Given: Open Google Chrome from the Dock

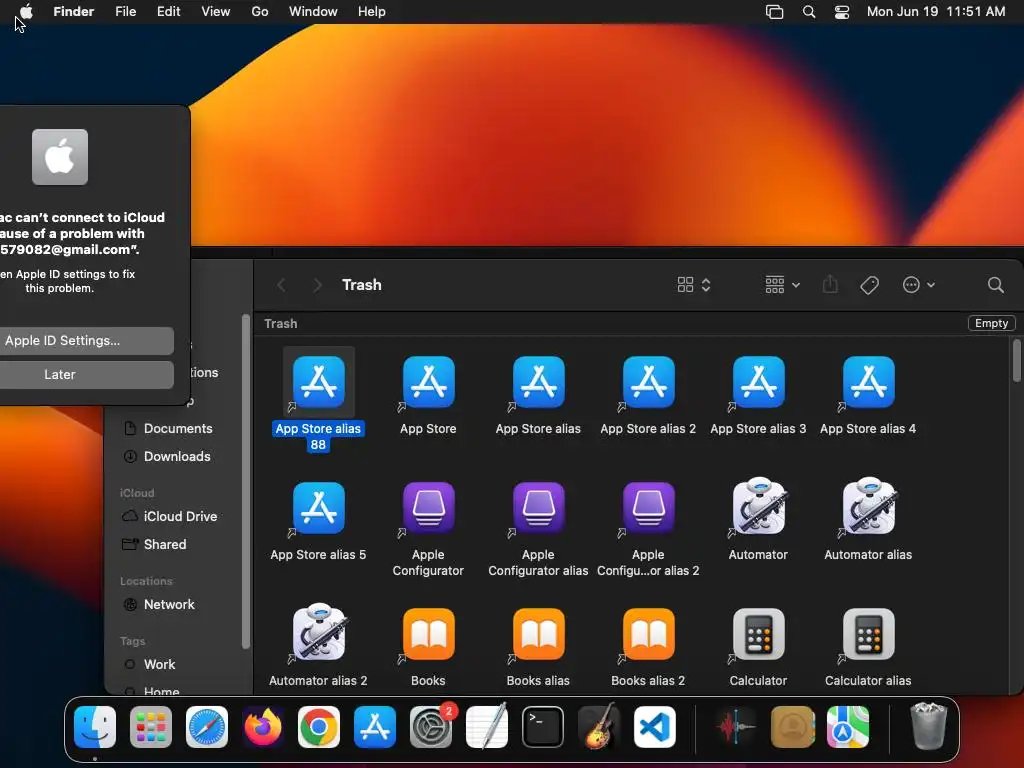Looking at the screenshot, I should pyautogui.click(x=319, y=727).
